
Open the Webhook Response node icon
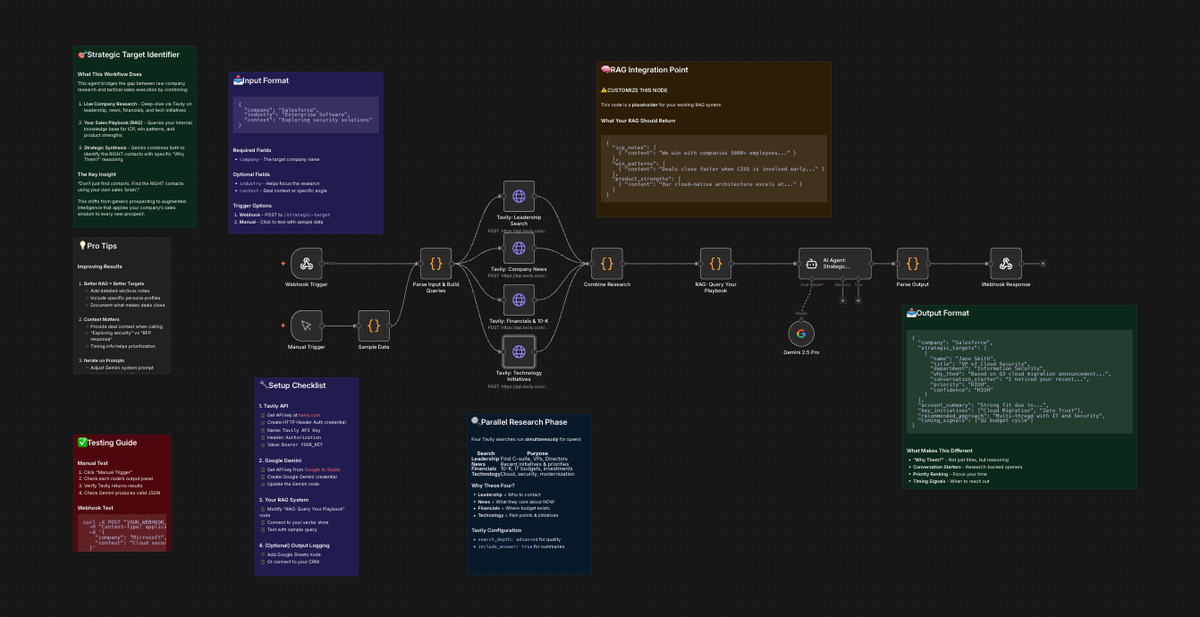coord(1004,263)
